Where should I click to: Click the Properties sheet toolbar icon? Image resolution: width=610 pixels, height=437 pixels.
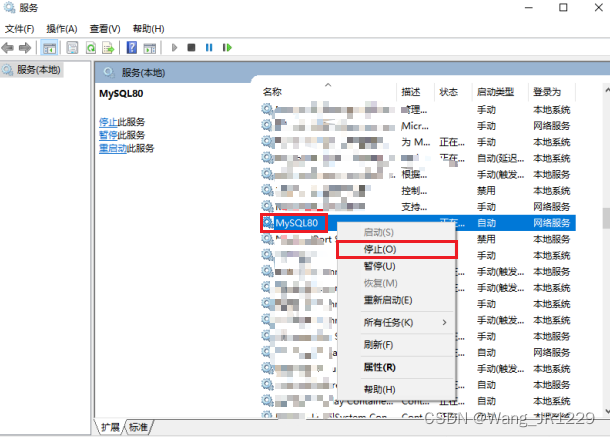coord(72,48)
